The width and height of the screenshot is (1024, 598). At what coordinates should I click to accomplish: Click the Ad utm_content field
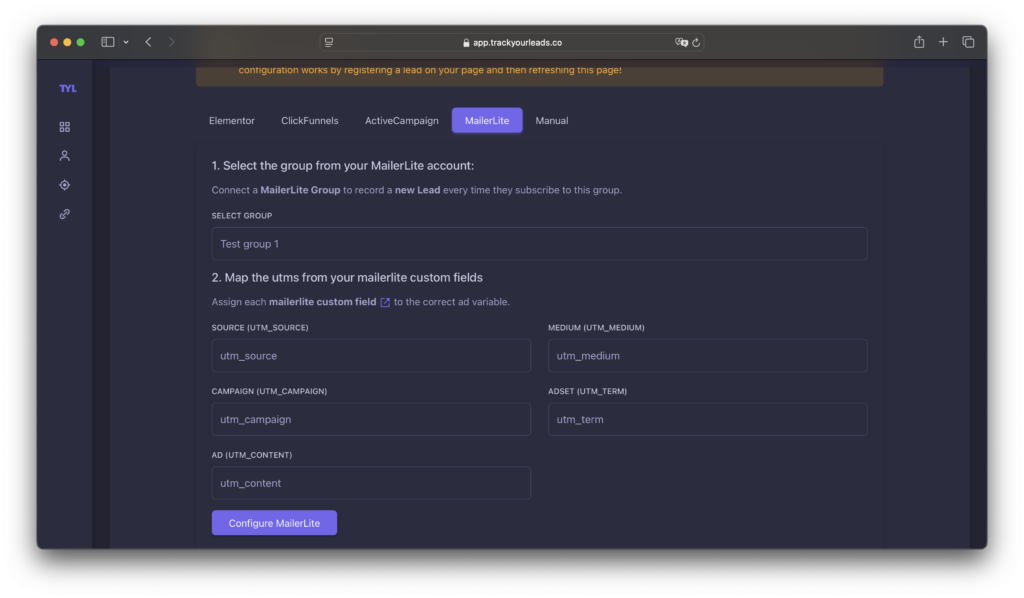point(371,483)
